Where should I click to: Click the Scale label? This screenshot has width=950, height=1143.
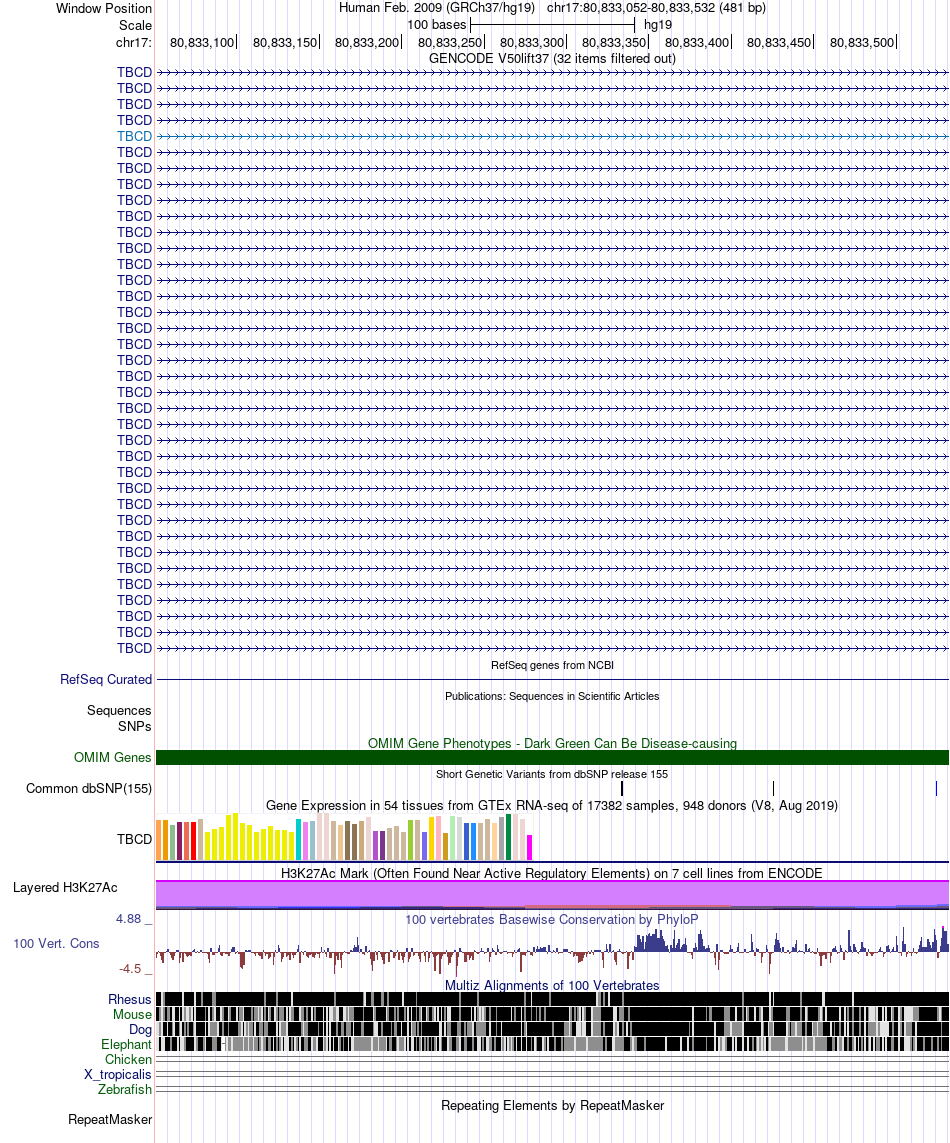136,26
